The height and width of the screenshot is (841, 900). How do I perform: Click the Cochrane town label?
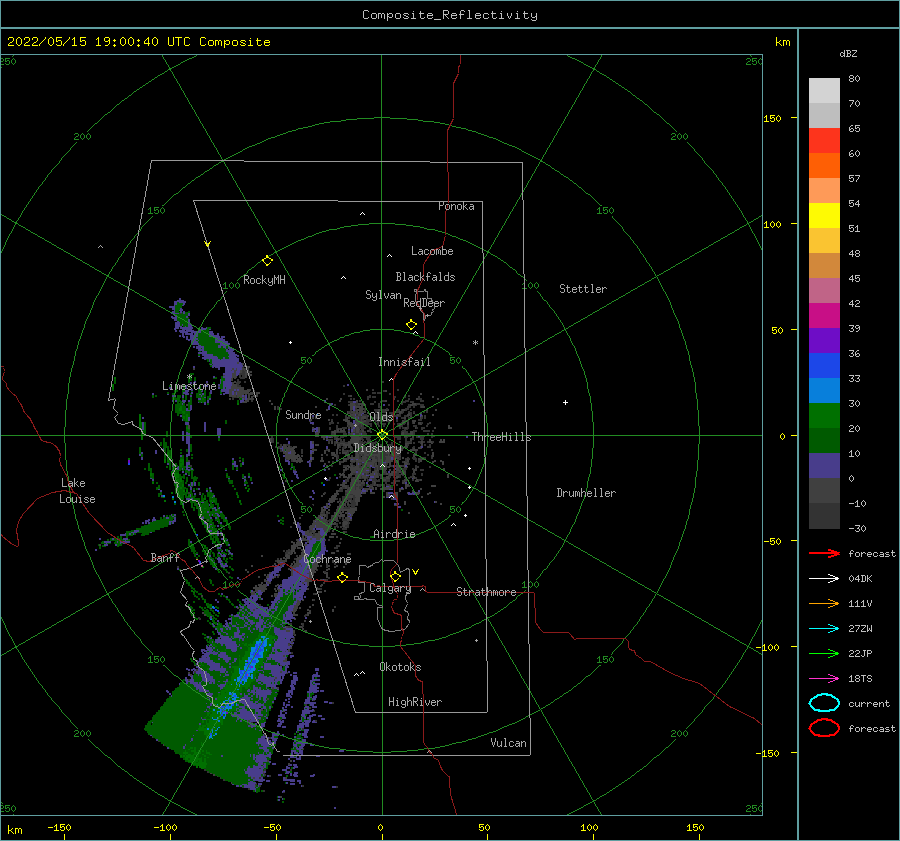pos(327,559)
